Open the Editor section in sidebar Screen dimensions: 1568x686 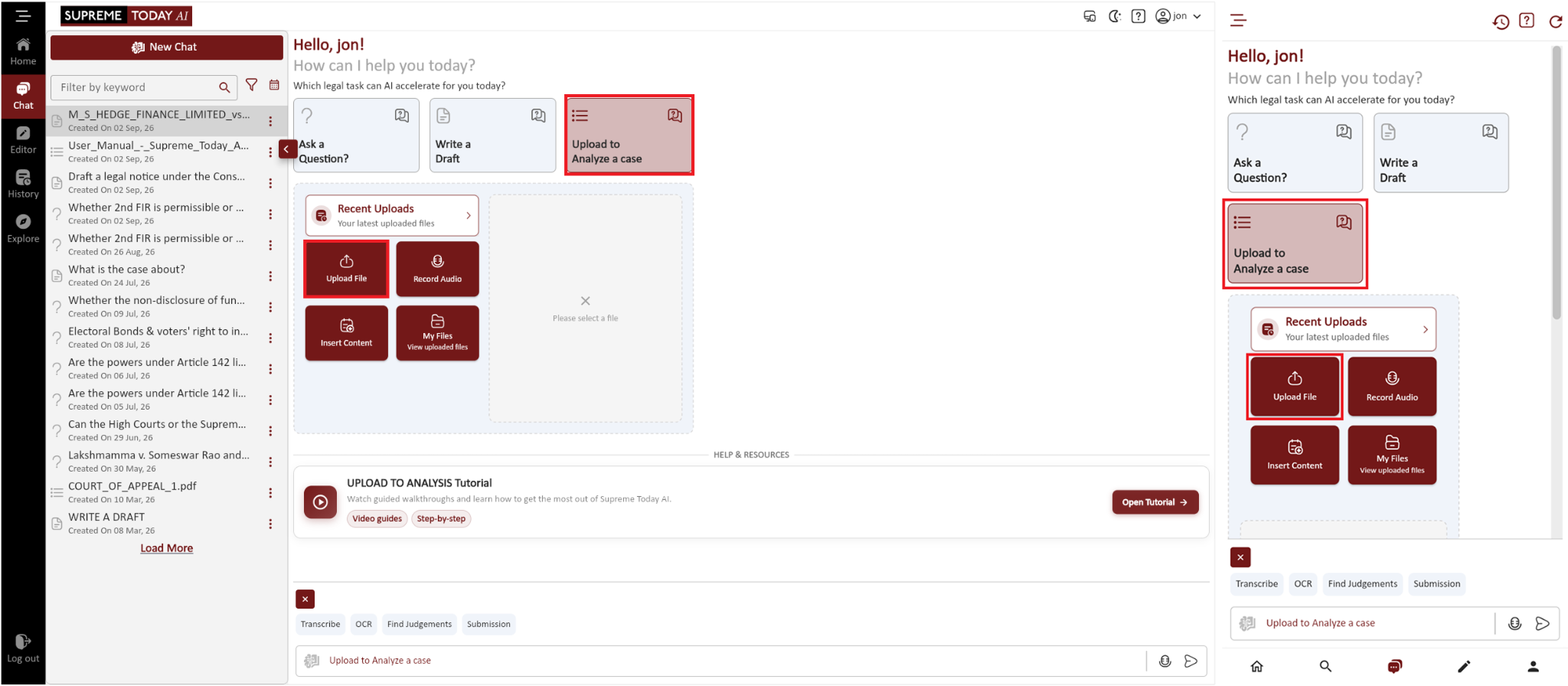23,140
